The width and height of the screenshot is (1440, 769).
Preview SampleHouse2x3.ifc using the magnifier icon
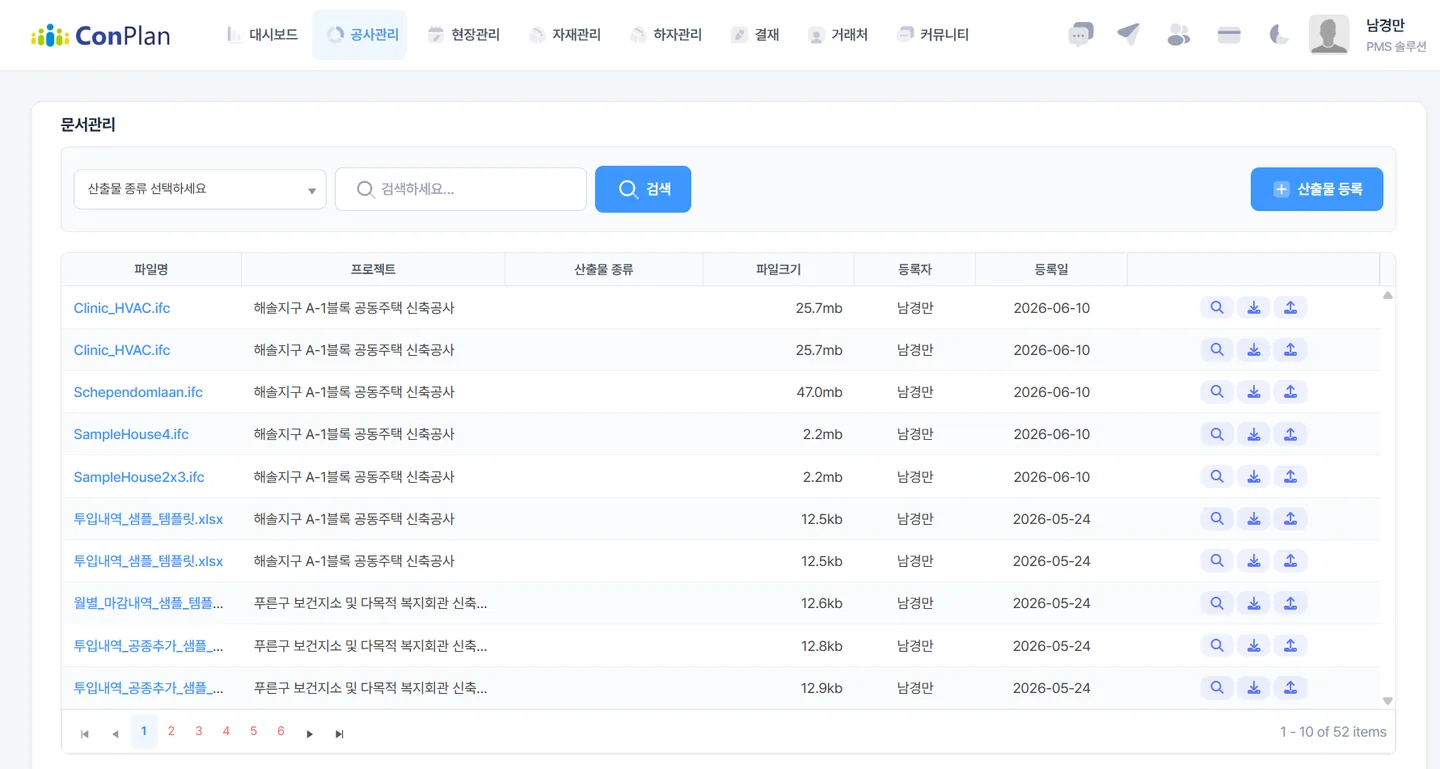click(1217, 477)
